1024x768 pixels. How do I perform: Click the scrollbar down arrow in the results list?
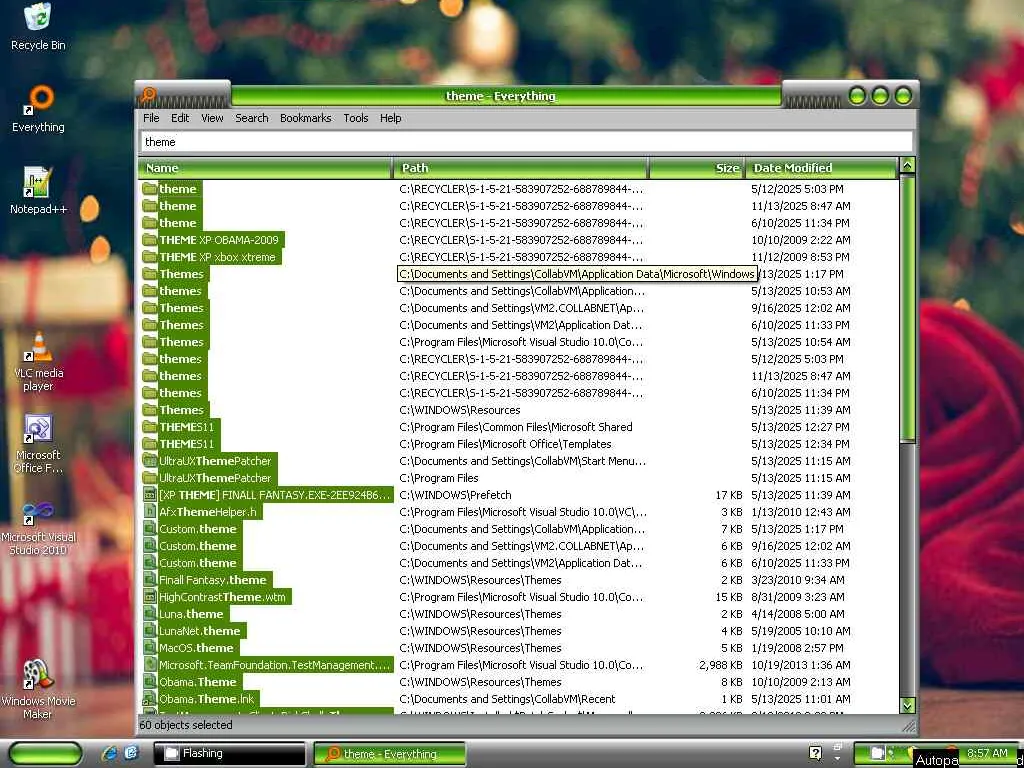tap(906, 705)
